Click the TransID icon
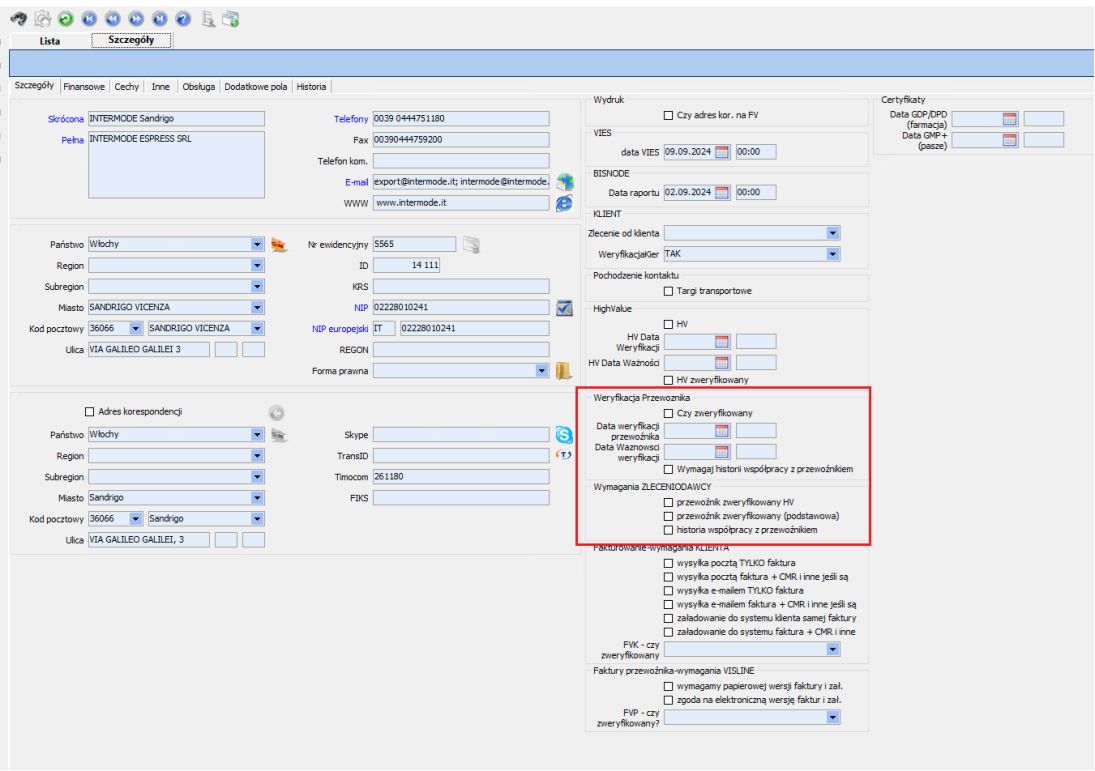This screenshot has height=771, width=1095. pos(564,455)
